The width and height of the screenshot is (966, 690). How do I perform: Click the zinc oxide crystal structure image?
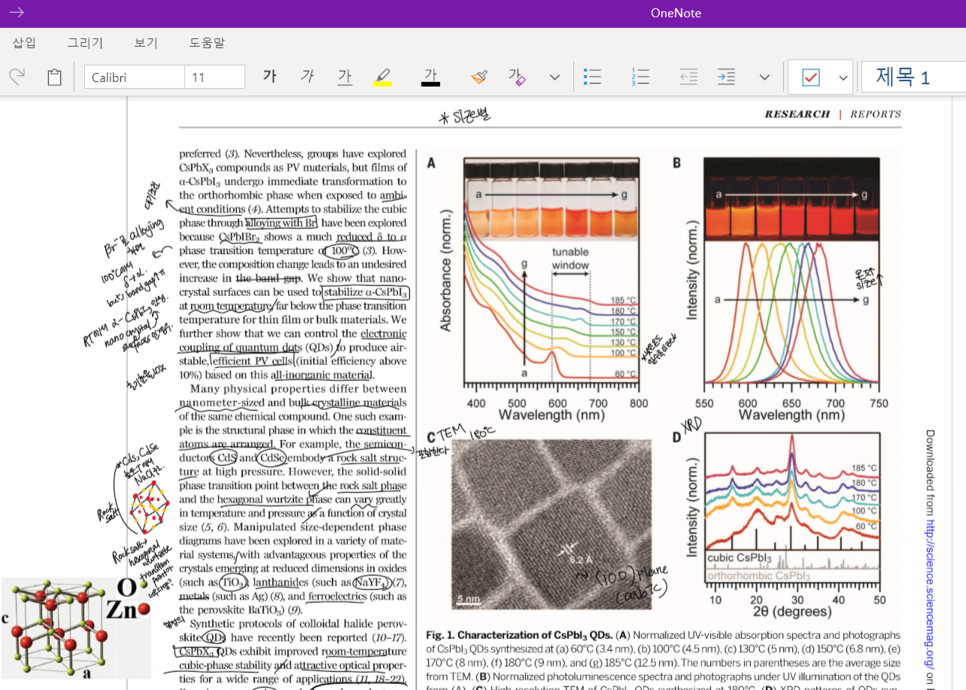click(75, 628)
